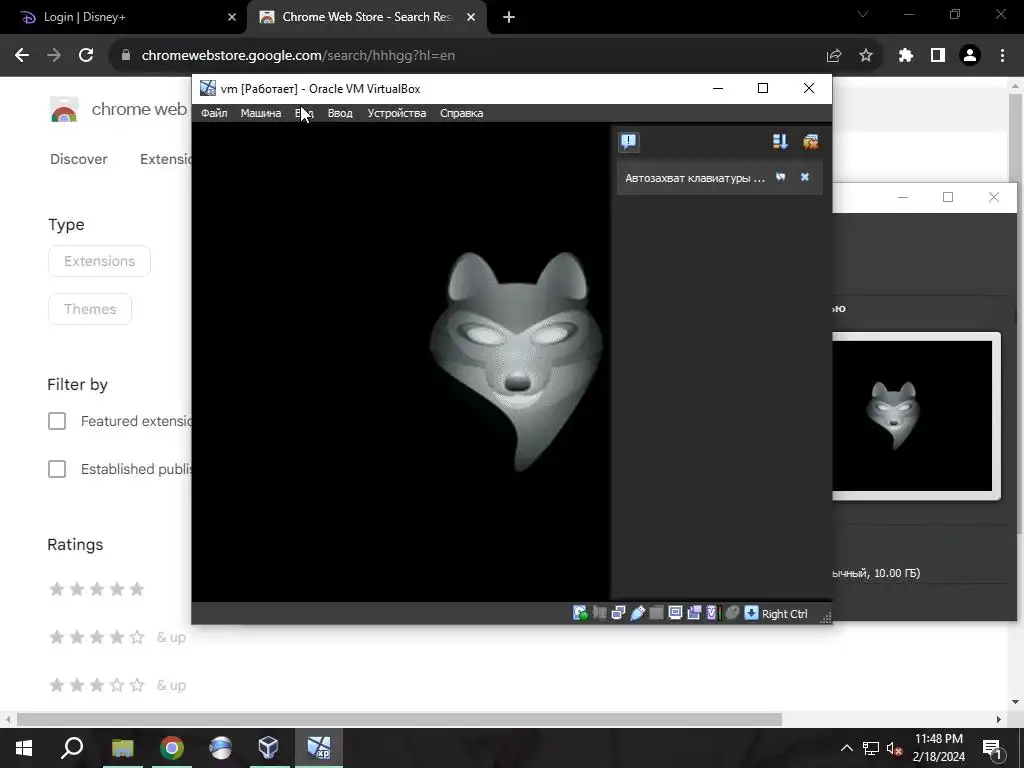Click the keyboard capture down-arrow indicator icon
1024x768 pixels.
click(x=752, y=613)
